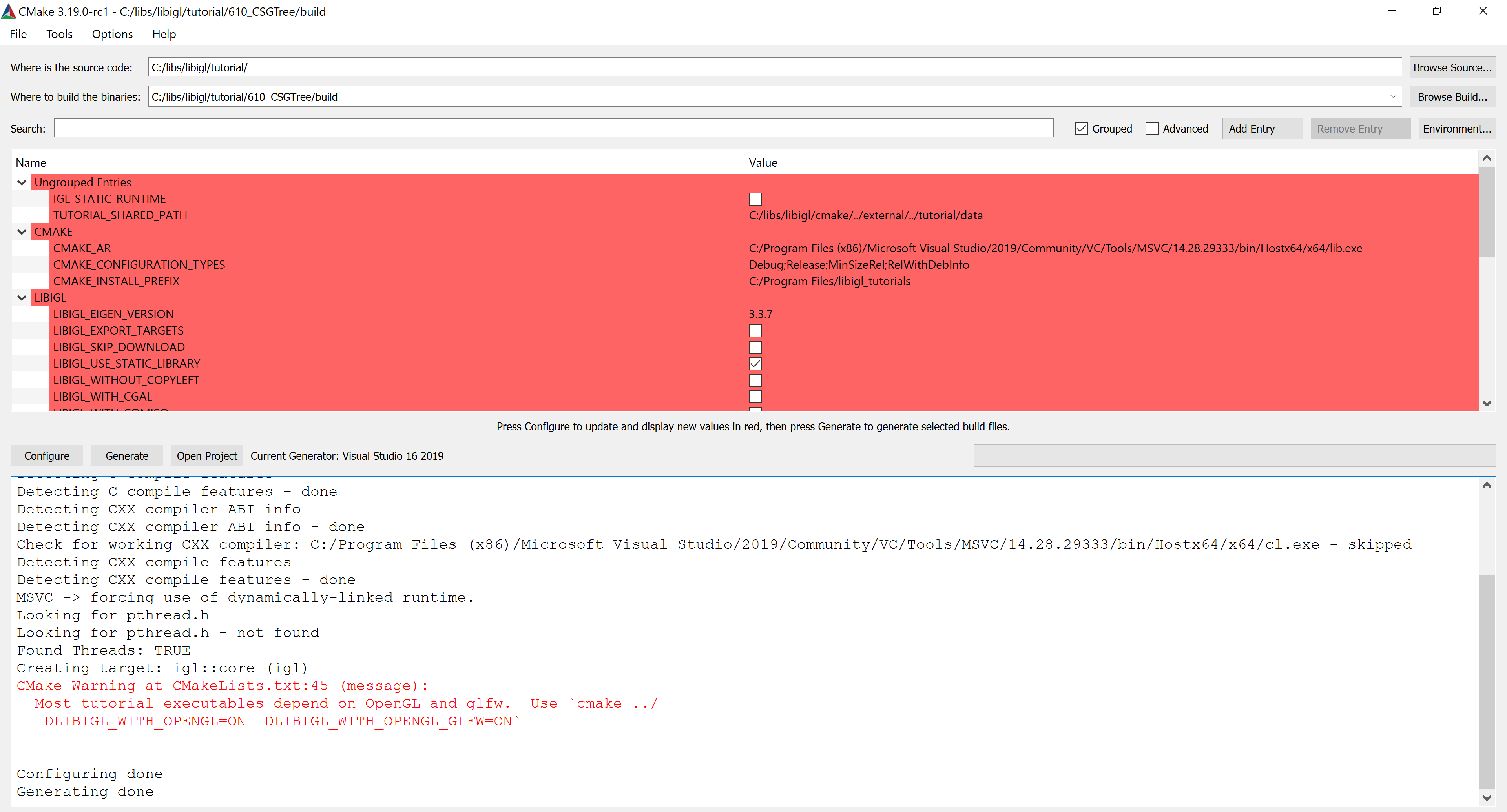Open the Options menu

112,34
